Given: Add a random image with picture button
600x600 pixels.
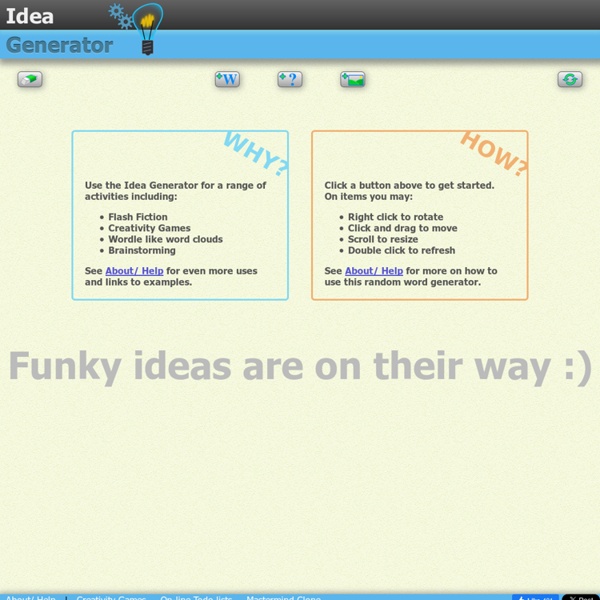Looking at the screenshot, I should coord(352,79).
